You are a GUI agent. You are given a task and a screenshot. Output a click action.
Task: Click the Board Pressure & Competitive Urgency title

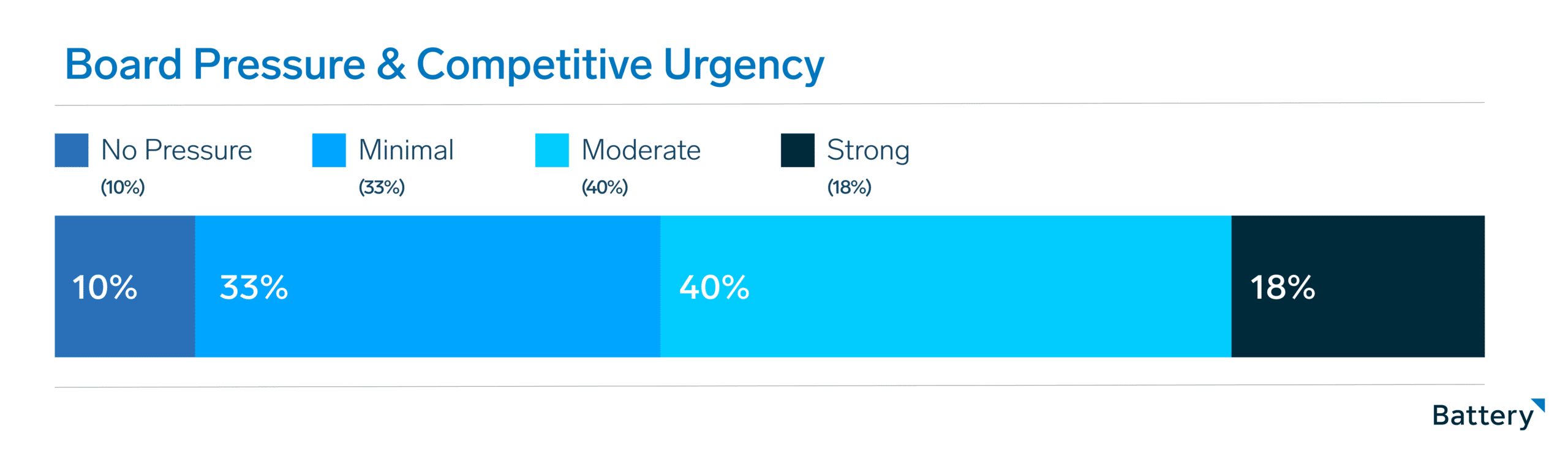tap(444, 65)
